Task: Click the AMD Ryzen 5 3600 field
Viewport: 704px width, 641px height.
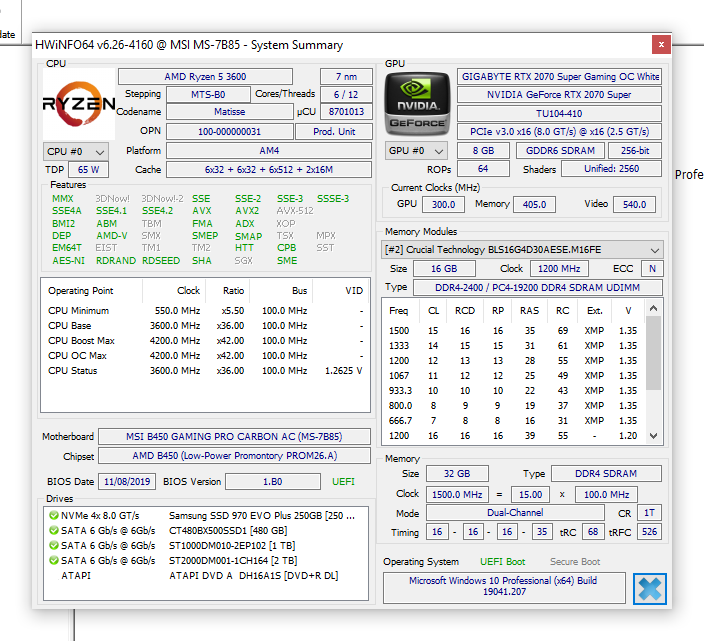Action: (205, 76)
